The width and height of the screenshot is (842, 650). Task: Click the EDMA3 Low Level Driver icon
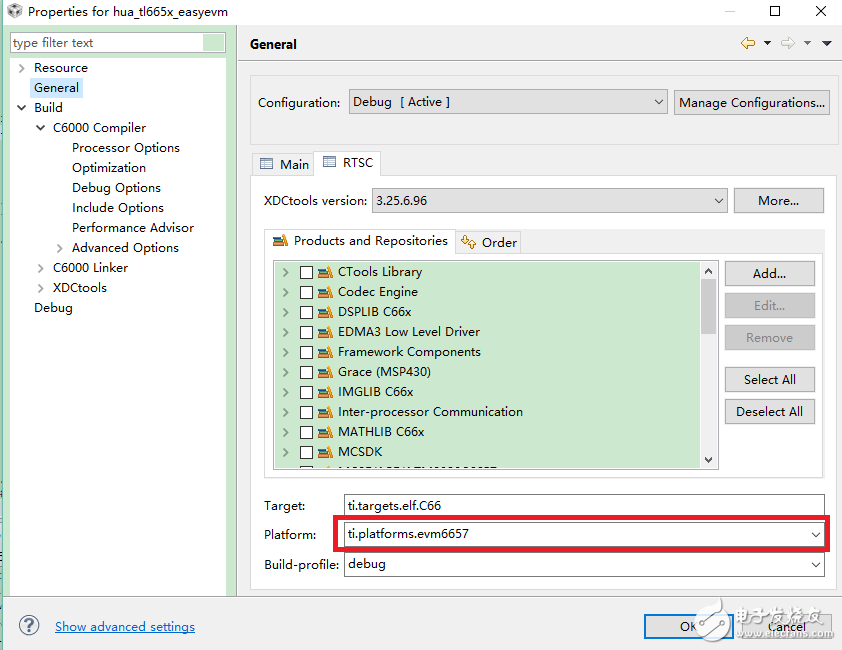coord(325,332)
